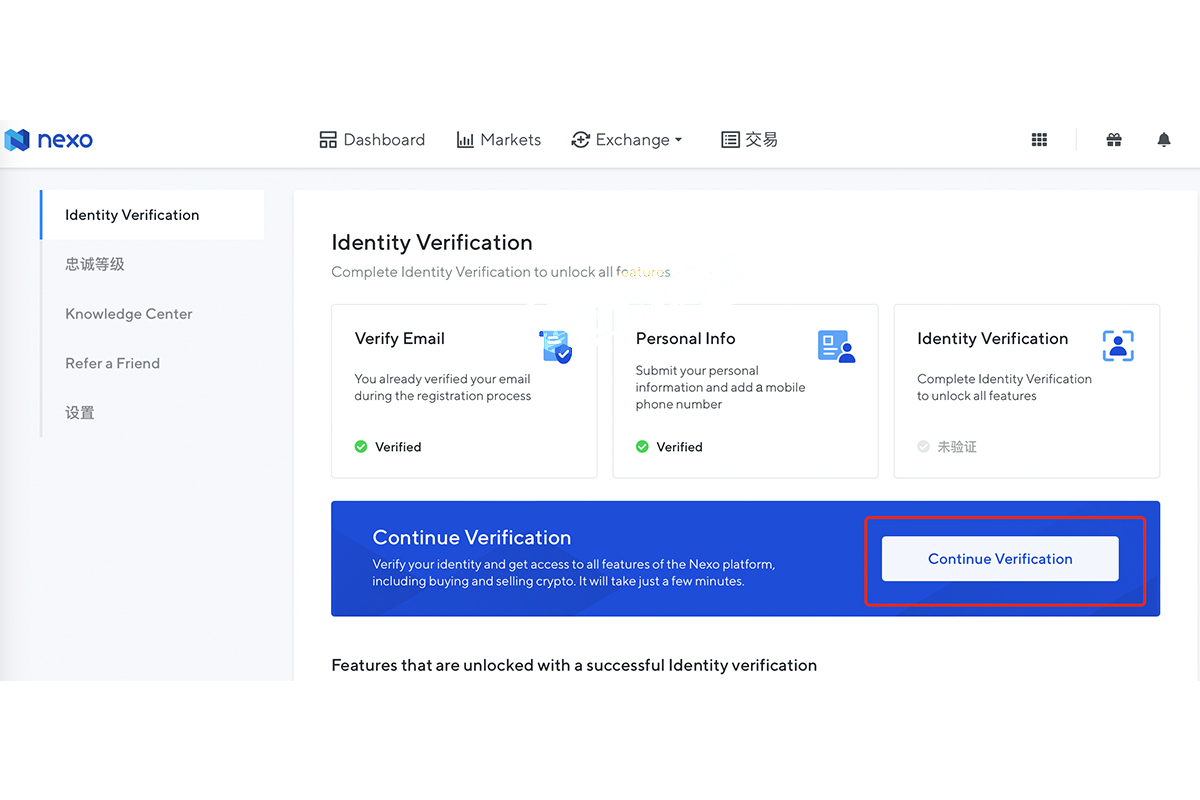Click 'Submit your personal information' description
Screen dimensions: 1200x800
pos(720,387)
